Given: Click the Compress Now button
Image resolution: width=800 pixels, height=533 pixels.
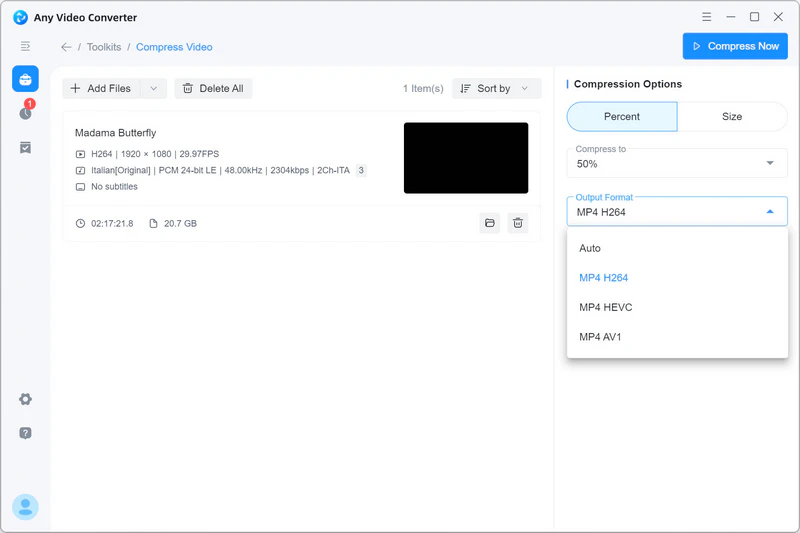Looking at the screenshot, I should pos(735,46).
